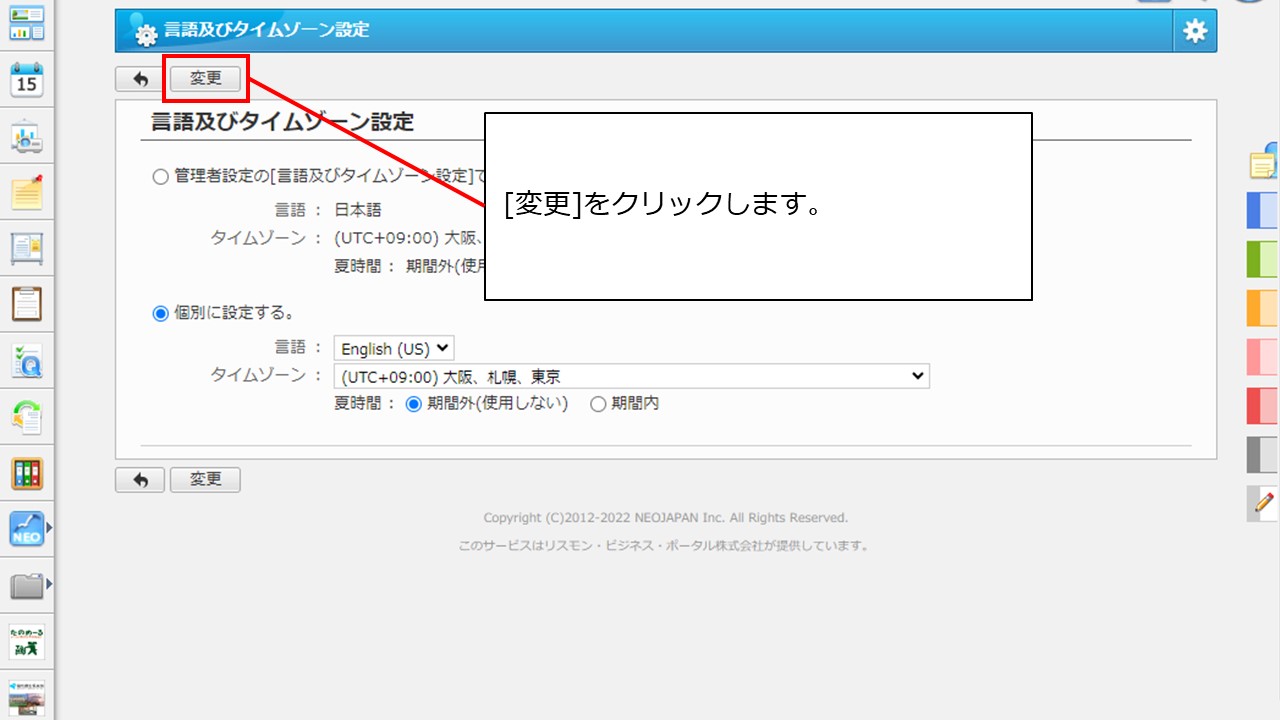This screenshot has width=1280, height=720.
Task: Click the top 変更 button
Action: coord(205,79)
